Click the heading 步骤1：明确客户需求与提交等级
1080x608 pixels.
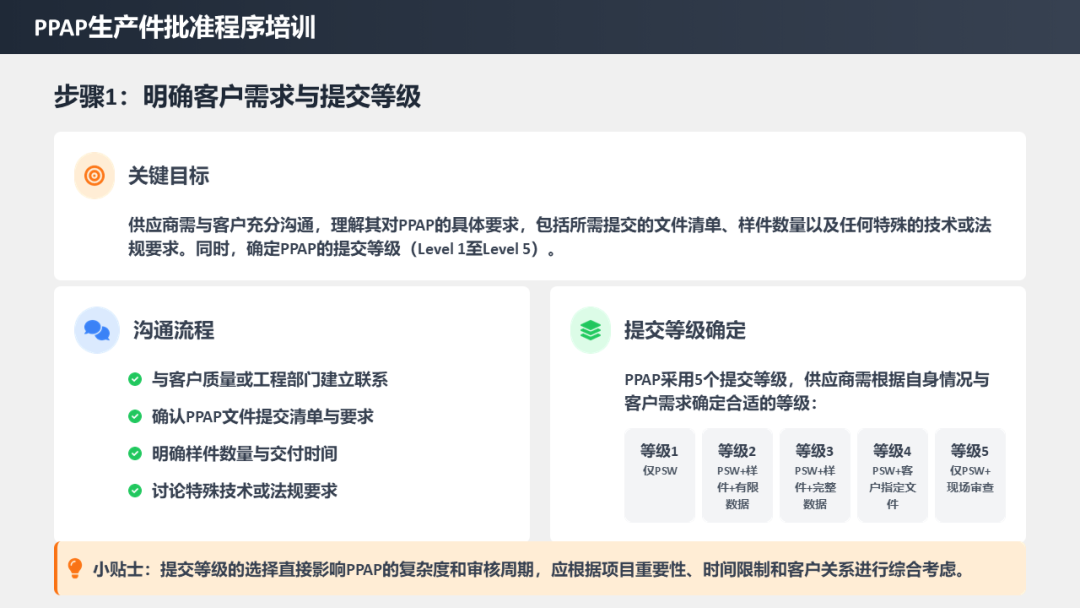(237, 97)
